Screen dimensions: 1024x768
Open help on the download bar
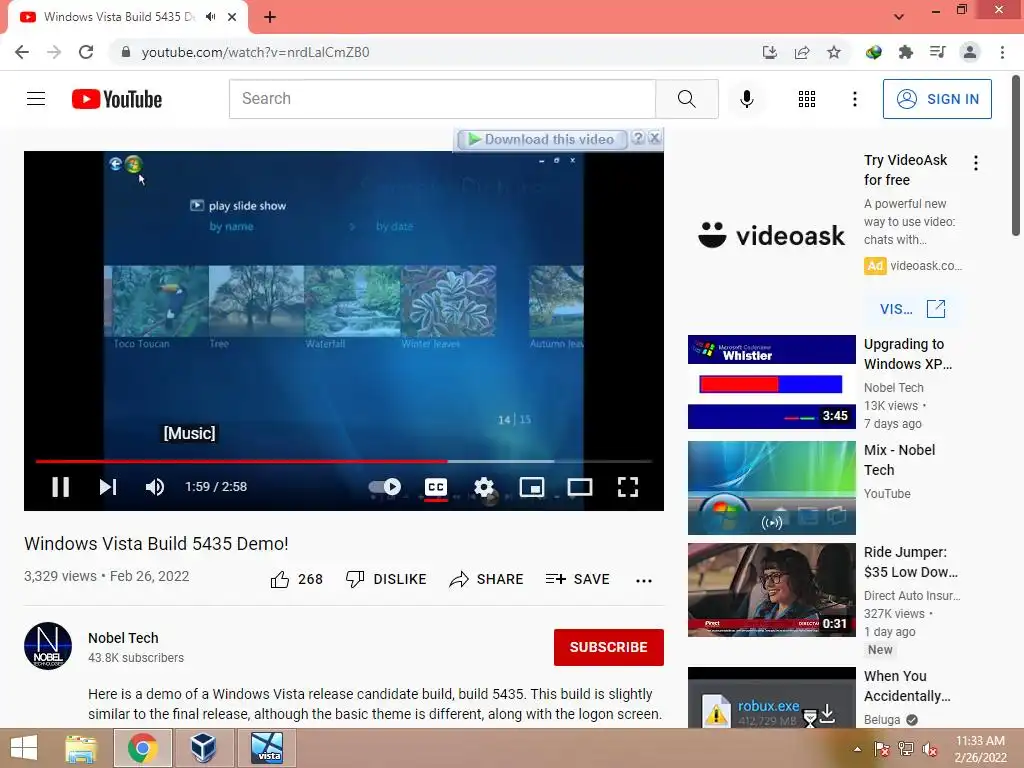(x=638, y=138)
